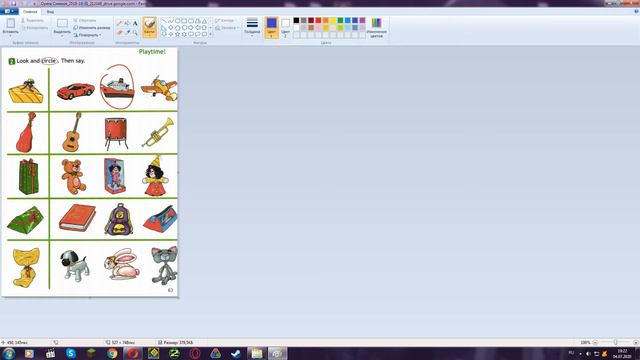Click Resize (Изменить размер) button
640x360 pixels.
point(92,28)
